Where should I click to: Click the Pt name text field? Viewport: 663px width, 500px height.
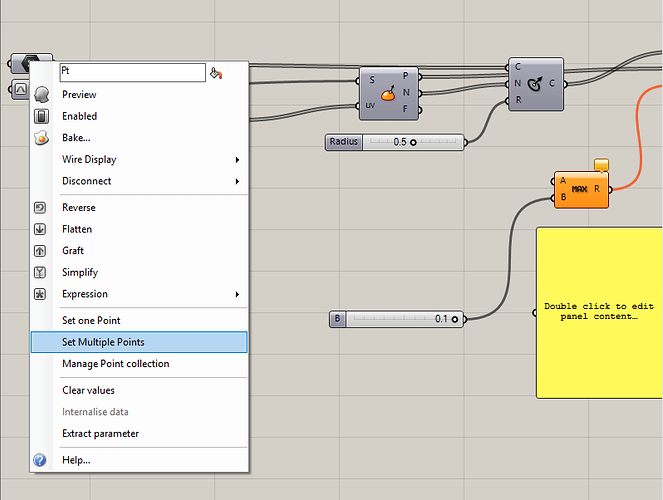[130, 72]
